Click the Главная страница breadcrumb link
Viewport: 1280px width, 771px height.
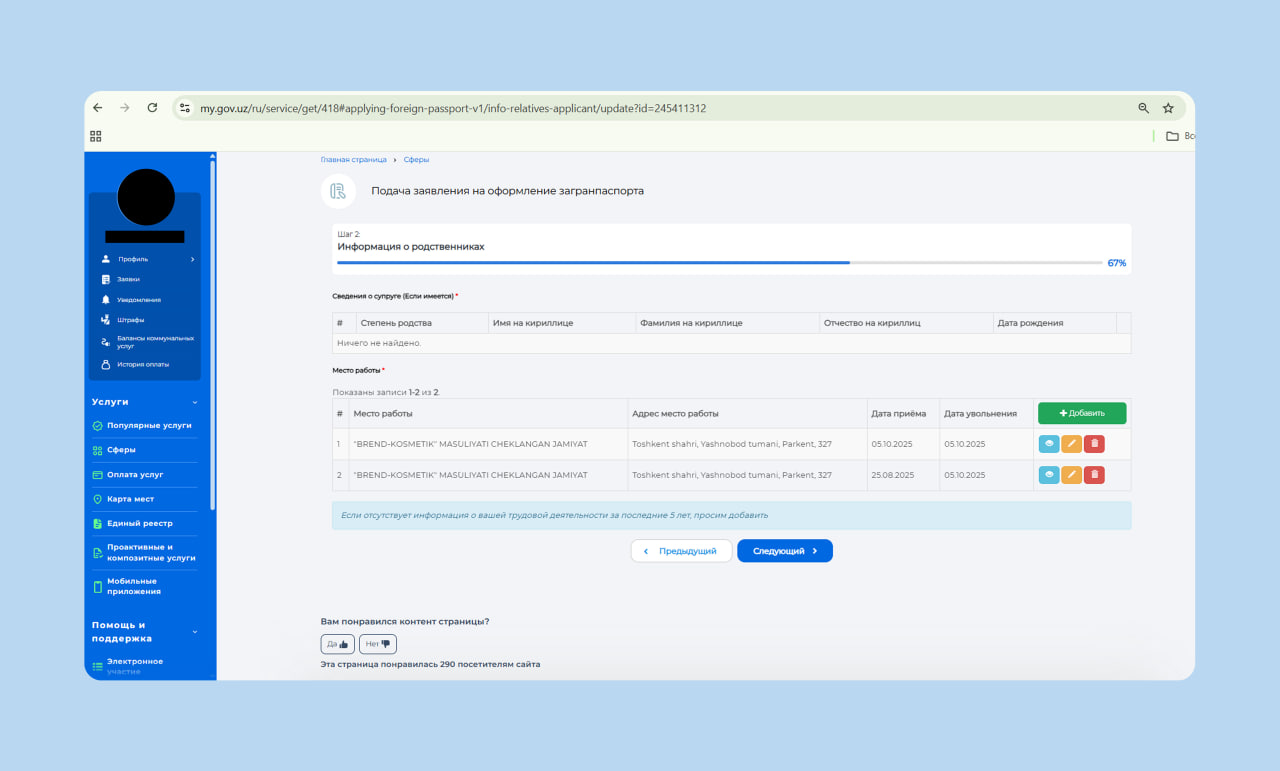353,160
